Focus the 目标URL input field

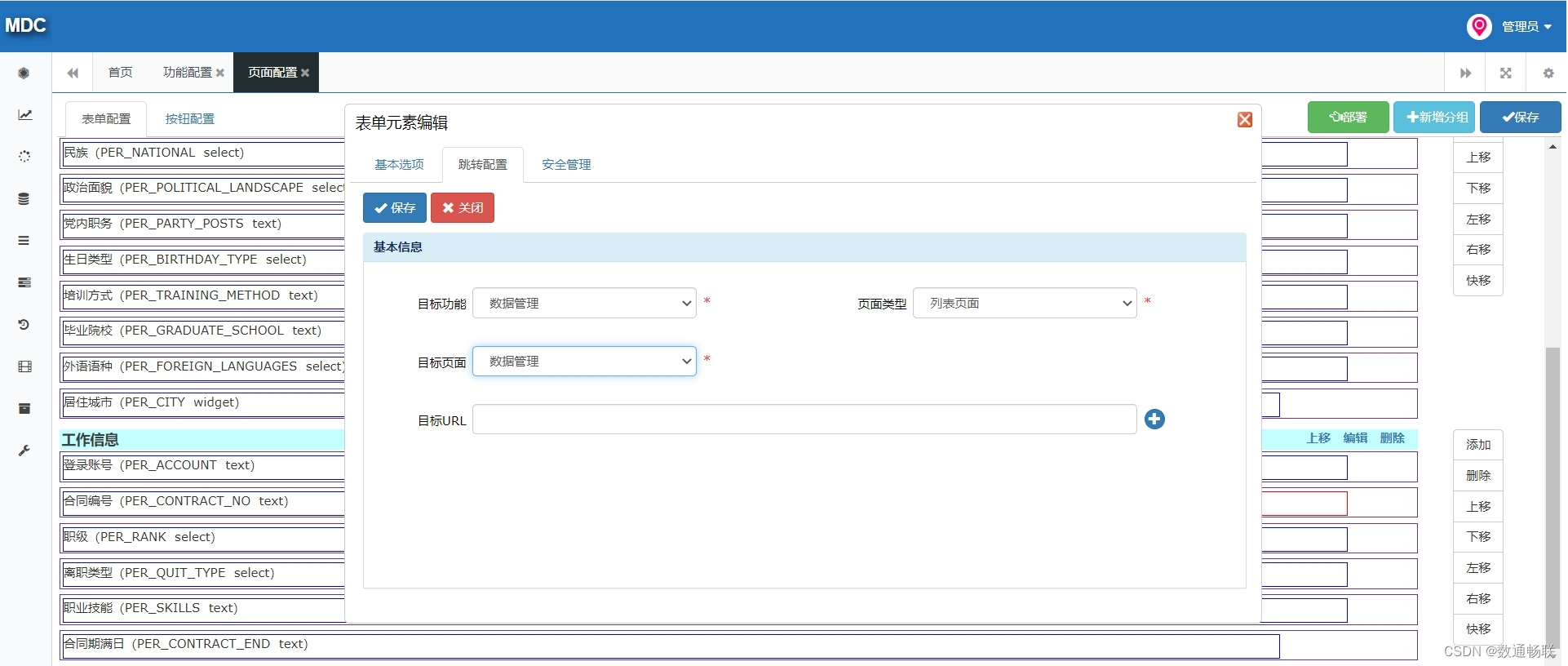(804, 420)
